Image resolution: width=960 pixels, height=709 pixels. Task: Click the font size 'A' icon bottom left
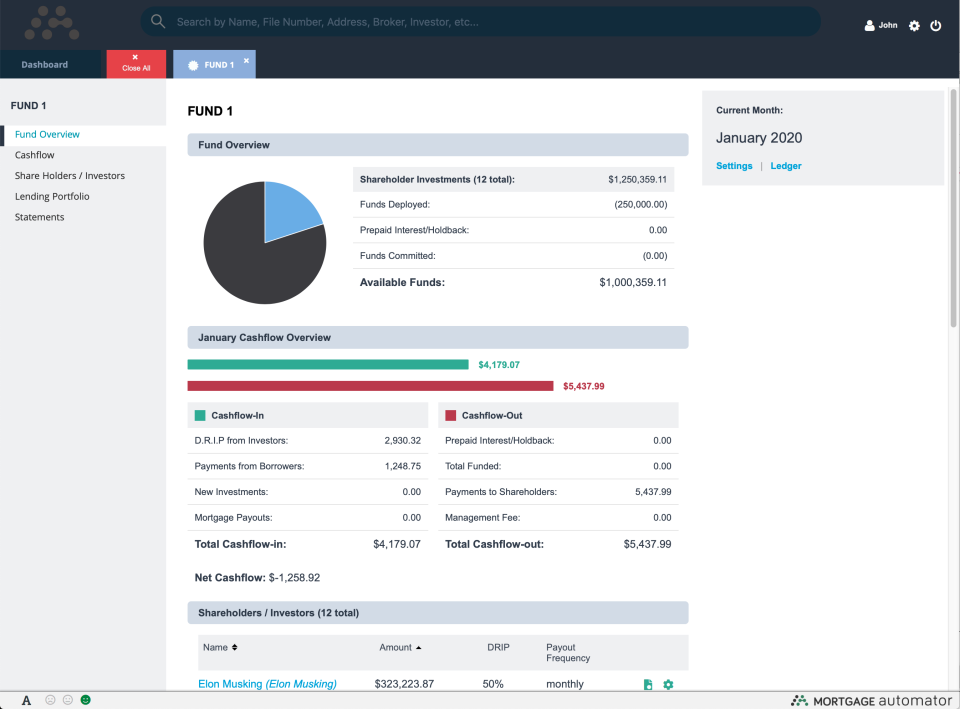point(27,700)
